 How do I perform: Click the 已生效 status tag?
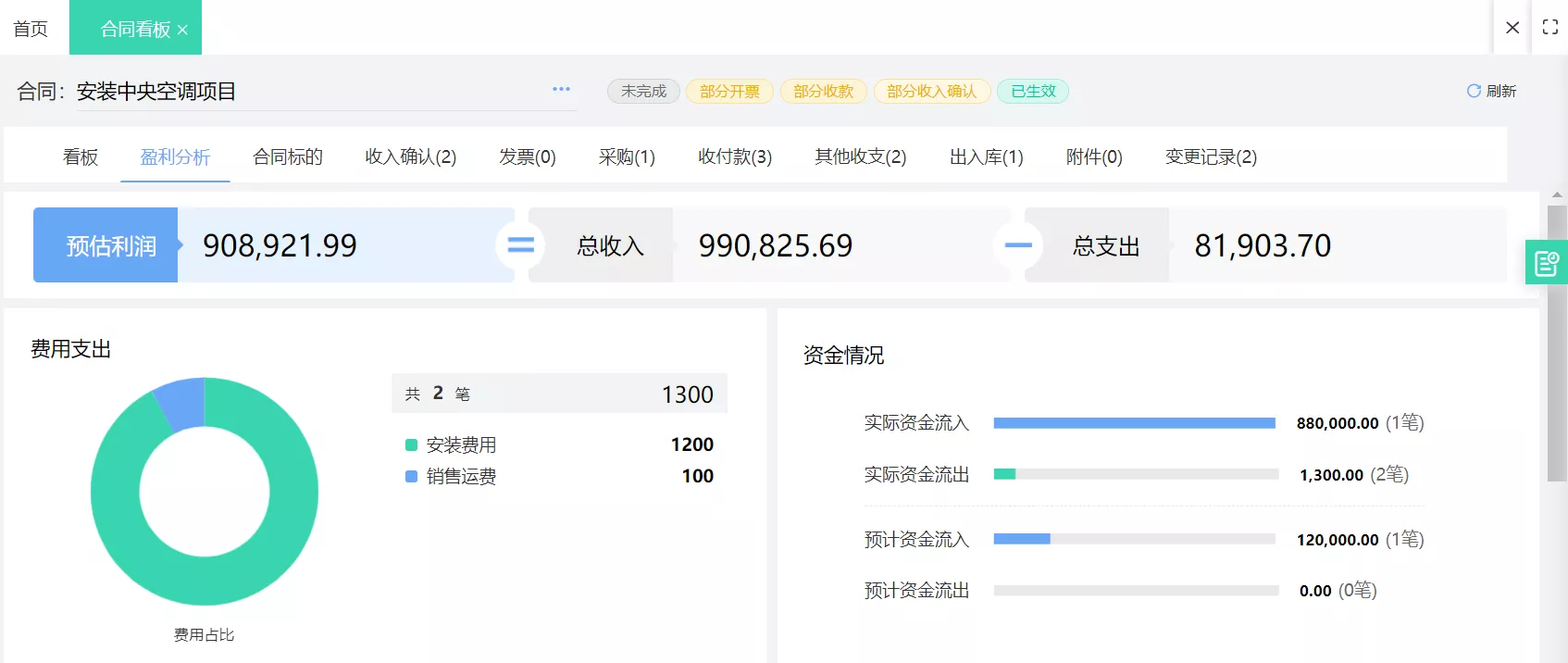(x=1033, y=91)
